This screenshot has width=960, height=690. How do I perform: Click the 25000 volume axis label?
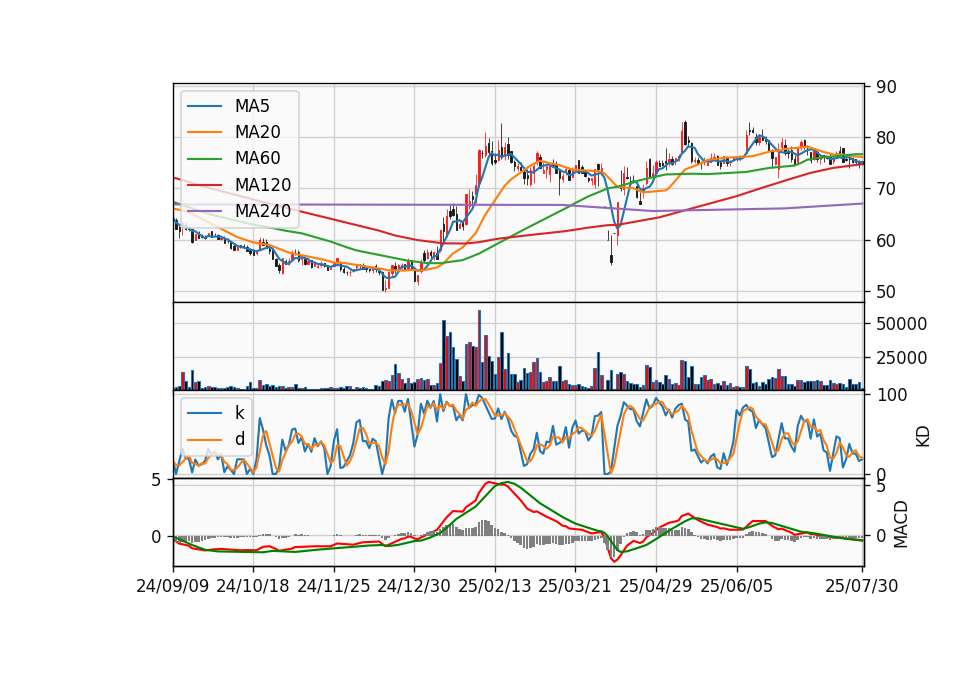click(901, 358)
